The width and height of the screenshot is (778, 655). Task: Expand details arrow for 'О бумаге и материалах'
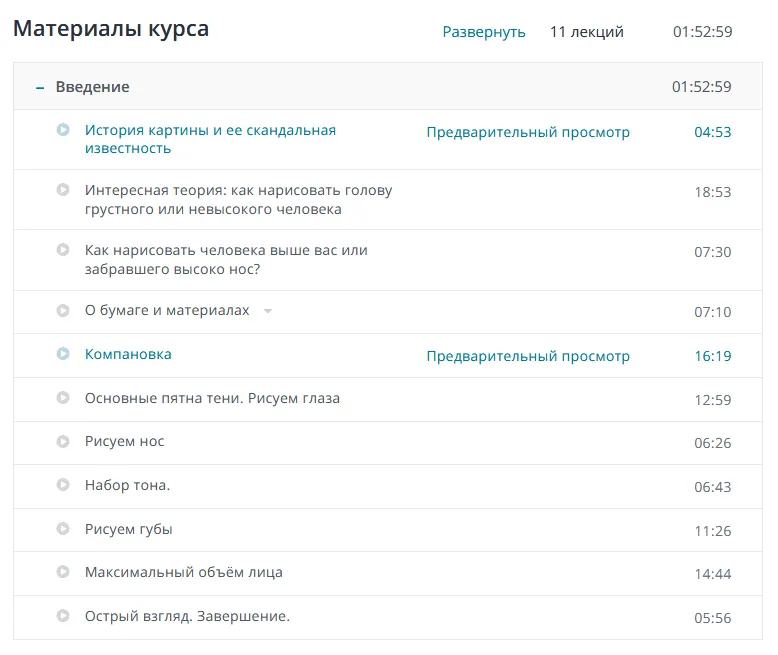pyautogui.click(x=267, y=312)
